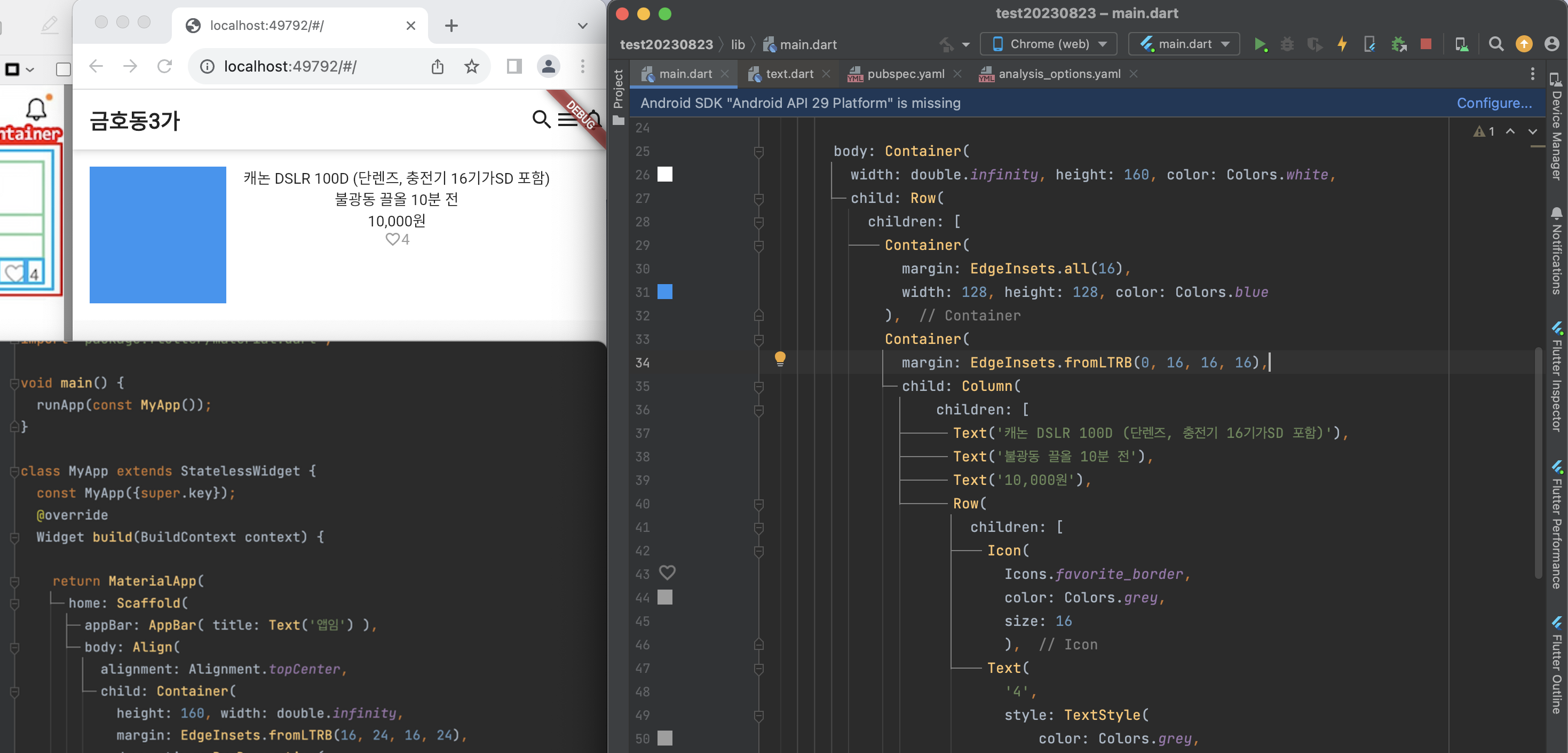This screenshot has width=1568, height=753.
Task: Click main.dart breadcrumb item
Action: 800,44
